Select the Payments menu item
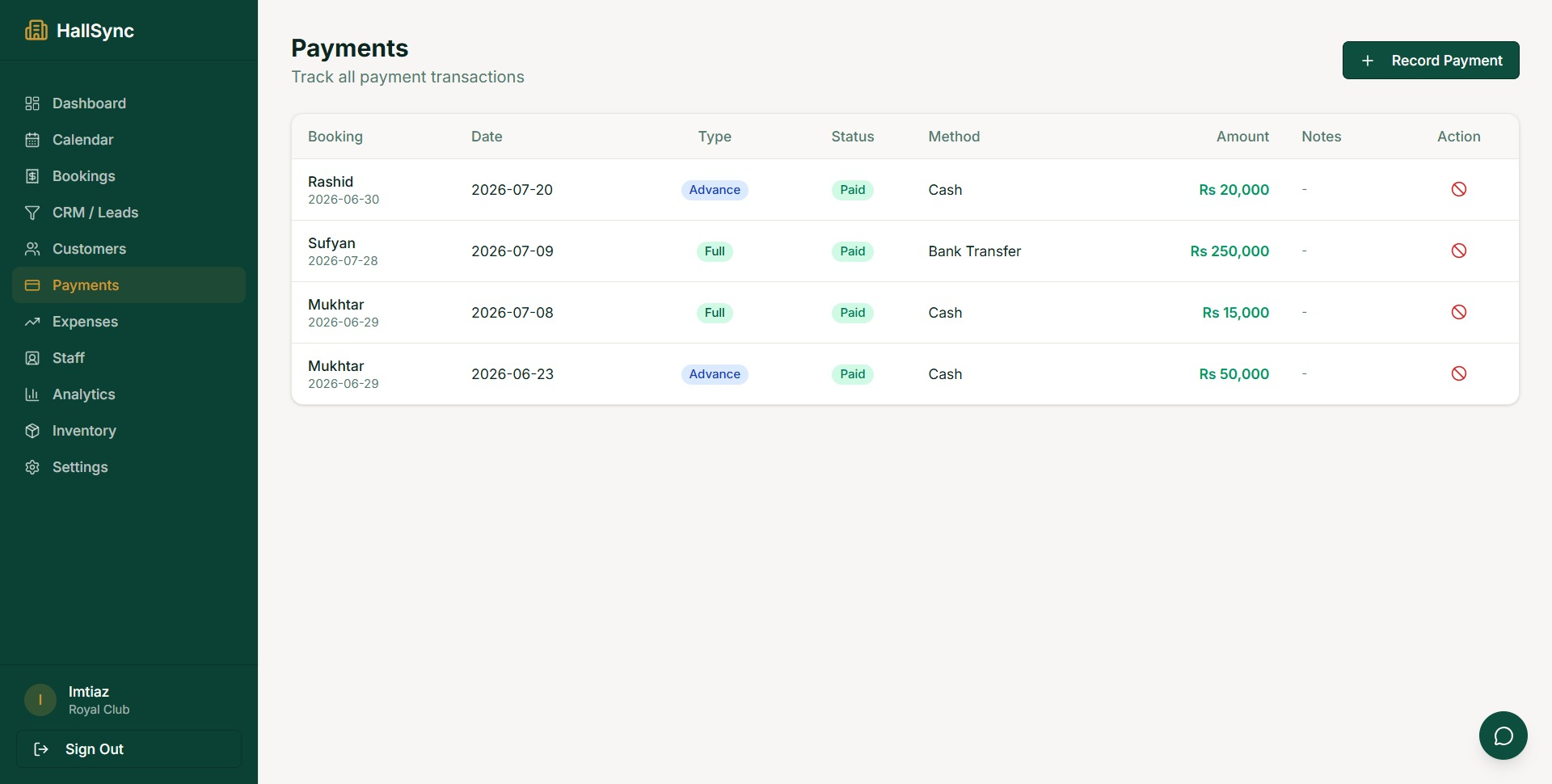Image resolution: width=1552 pixels, height=784 pixels. 129,285
